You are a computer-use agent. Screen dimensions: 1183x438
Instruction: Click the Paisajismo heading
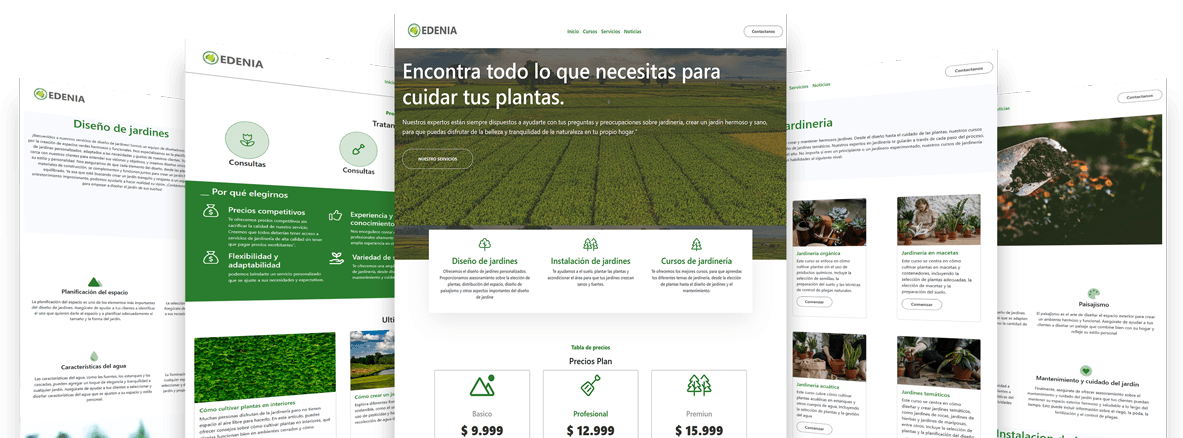1092,306
